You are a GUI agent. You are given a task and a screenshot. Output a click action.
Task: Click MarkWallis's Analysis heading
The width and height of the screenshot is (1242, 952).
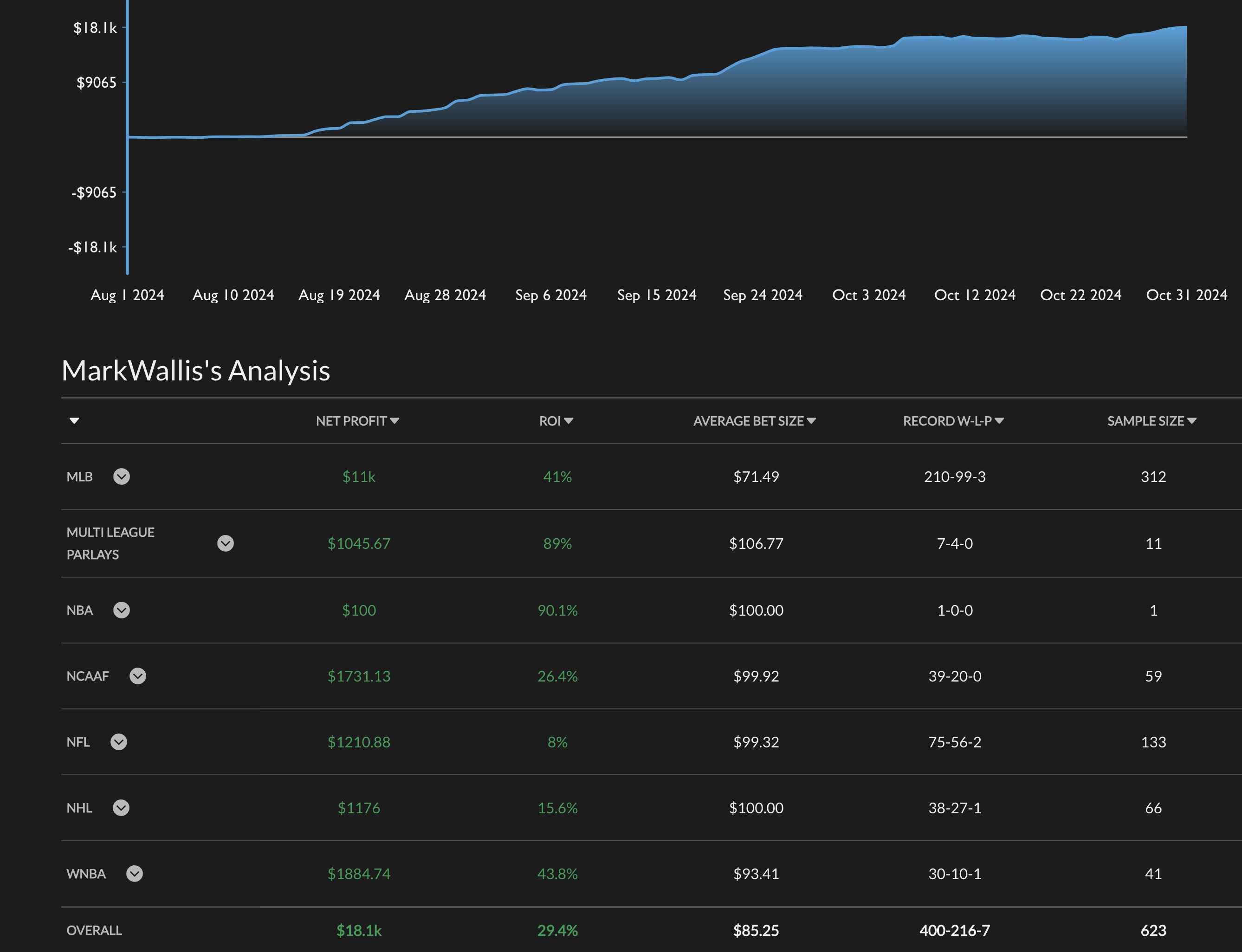tap(195, 371)
